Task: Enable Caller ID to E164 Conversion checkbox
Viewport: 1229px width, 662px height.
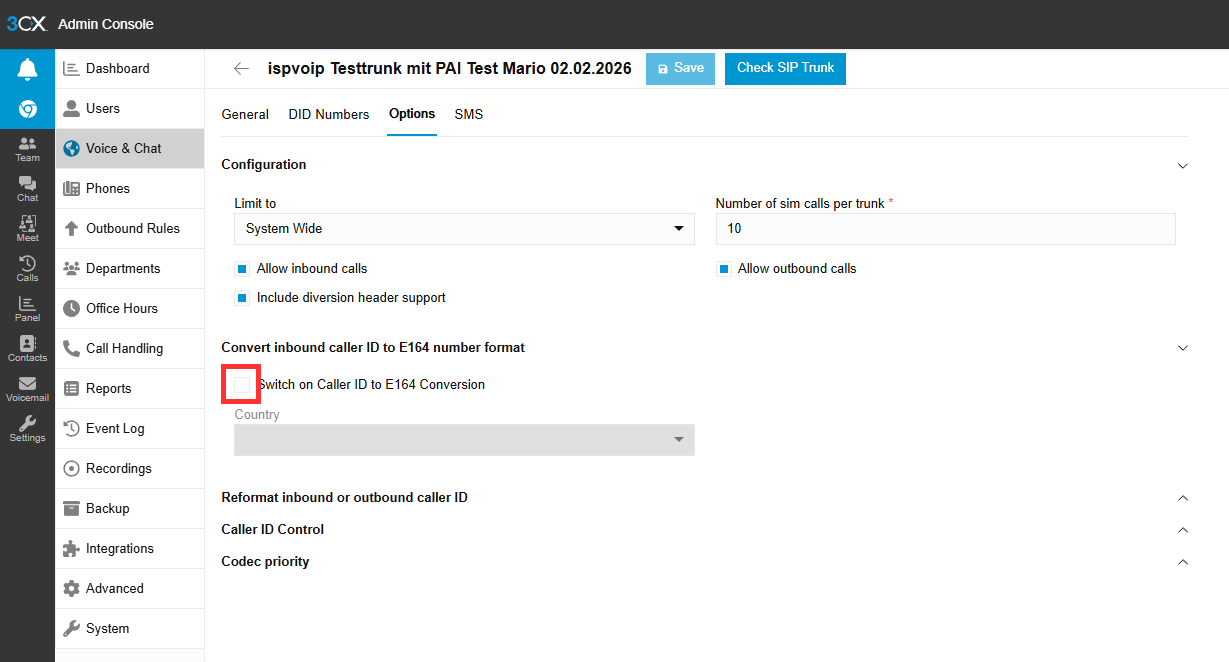Action: tap(242, 385)
